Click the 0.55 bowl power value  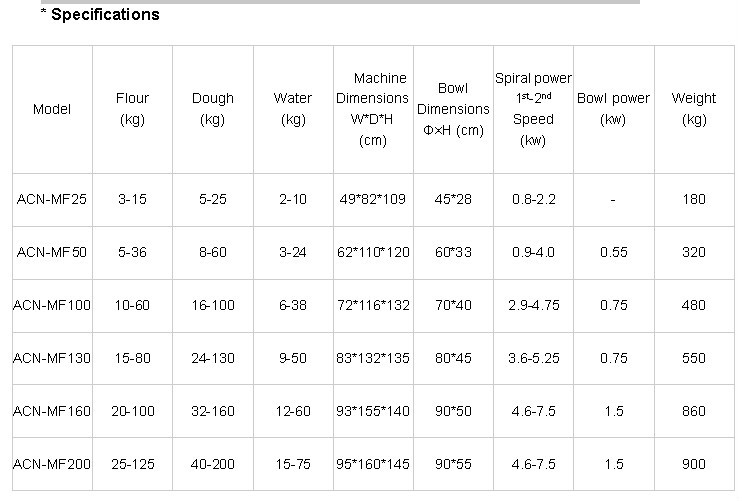(x=613, y=252)
